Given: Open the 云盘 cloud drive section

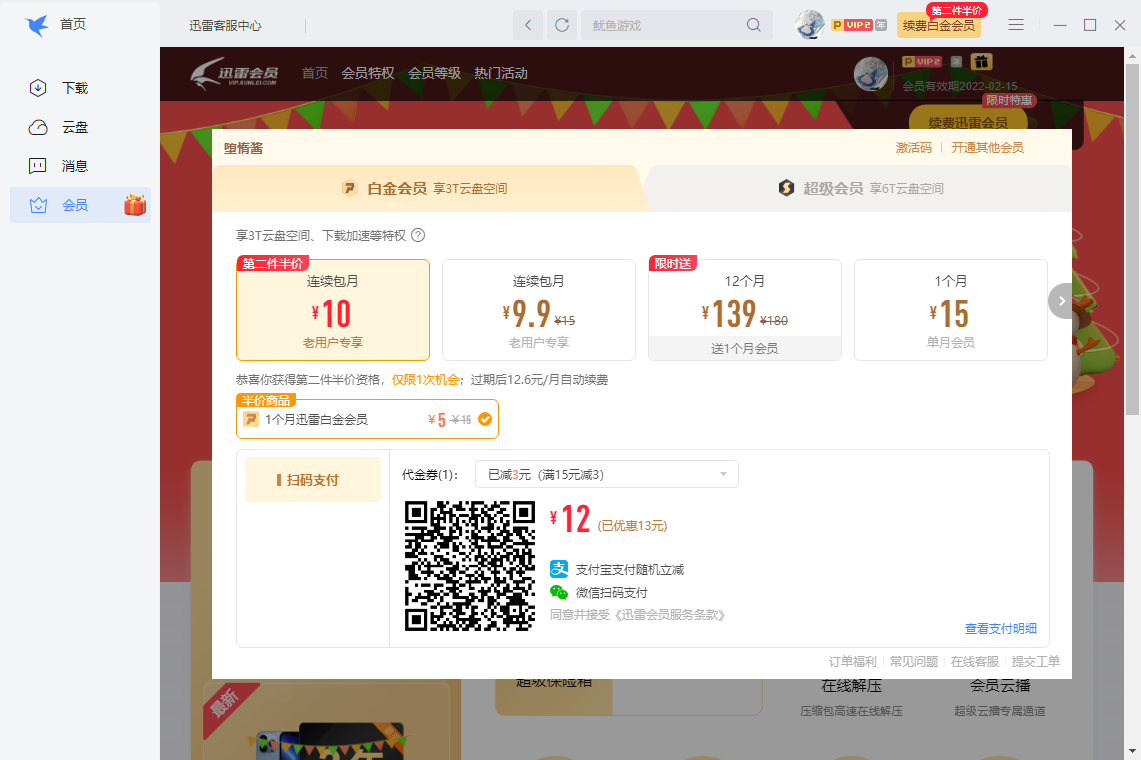Looking at the screenshot, I should click(58, 127).
